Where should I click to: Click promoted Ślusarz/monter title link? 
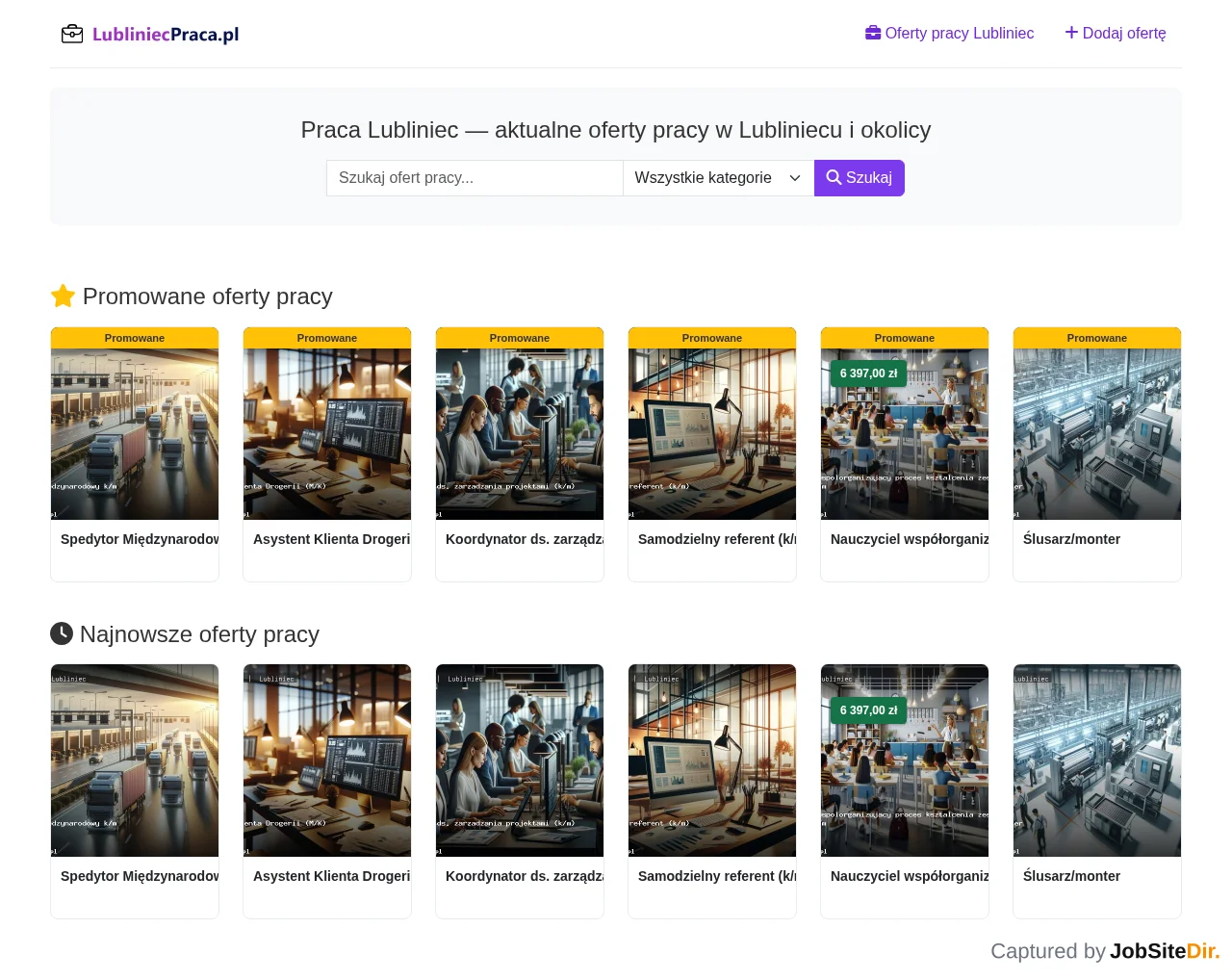(1071, 539)
